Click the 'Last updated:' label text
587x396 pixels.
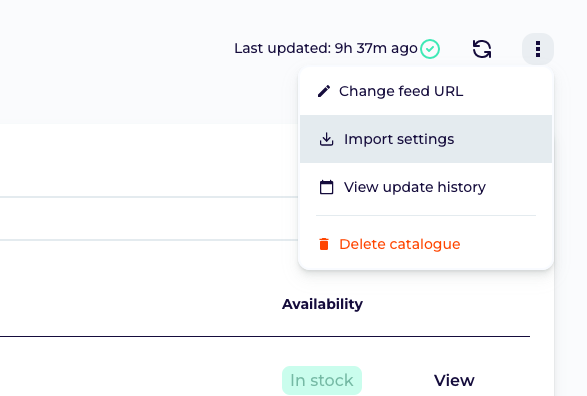(x=283, y=49)
